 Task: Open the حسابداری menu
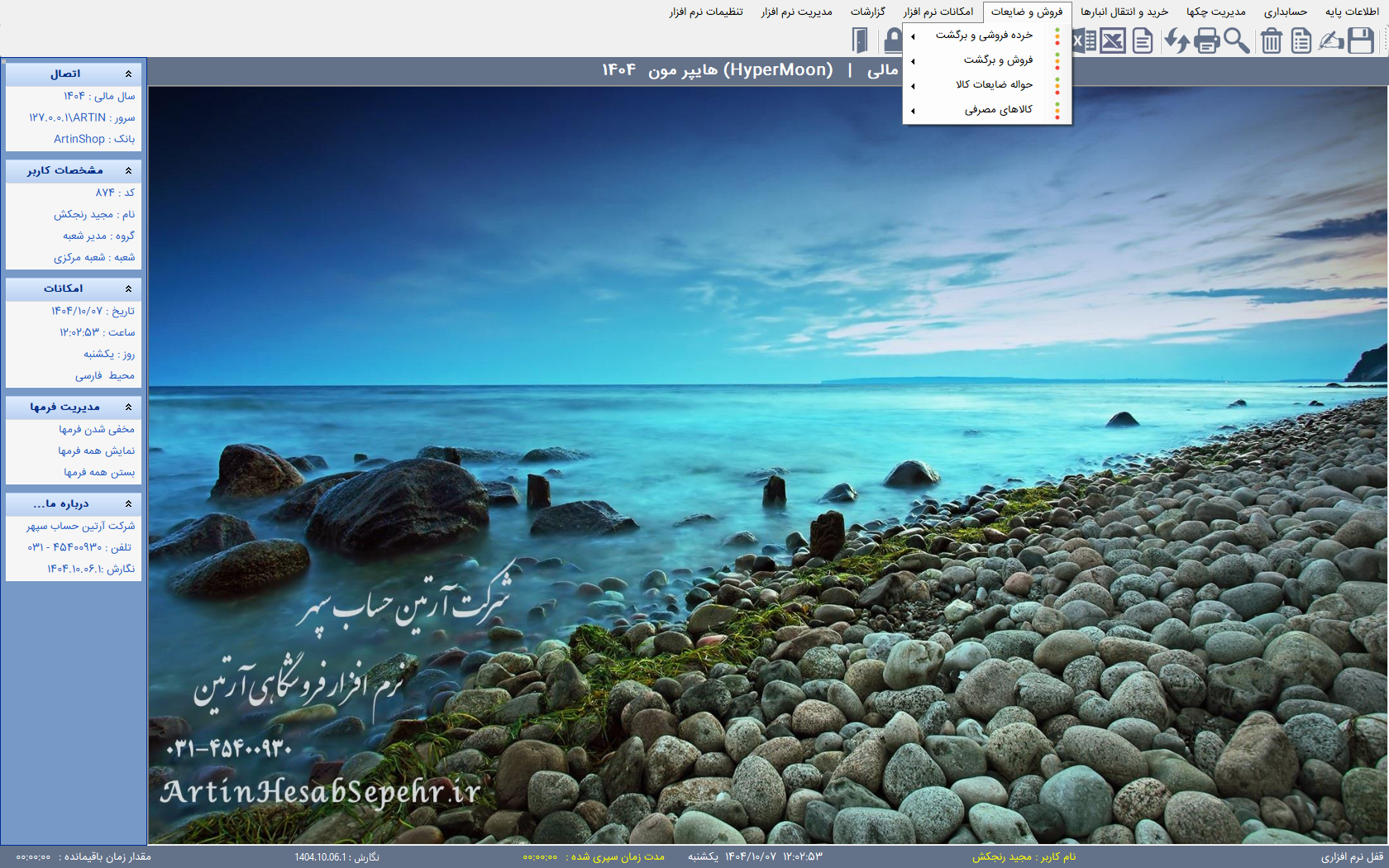point(1286,12)
